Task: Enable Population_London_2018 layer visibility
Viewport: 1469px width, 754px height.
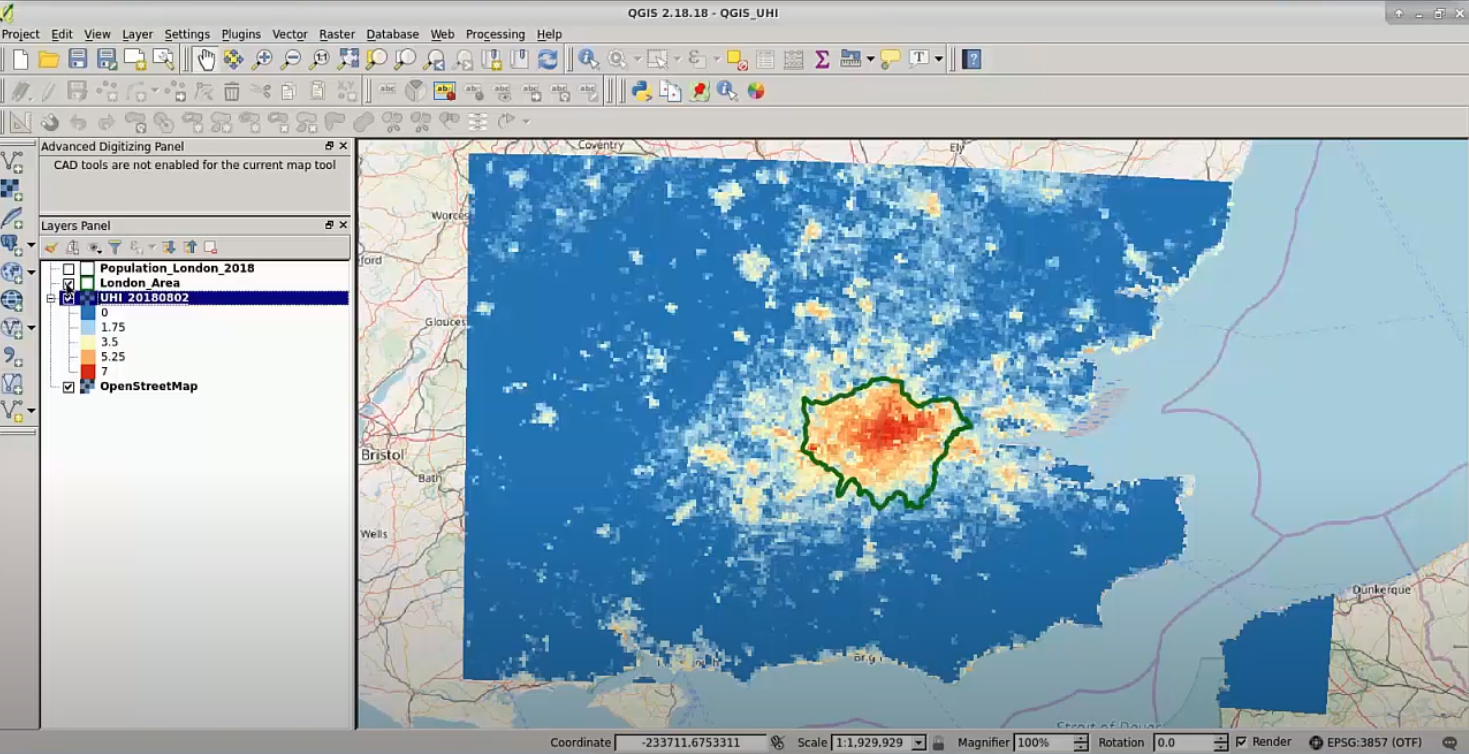Action: point(69,269)
